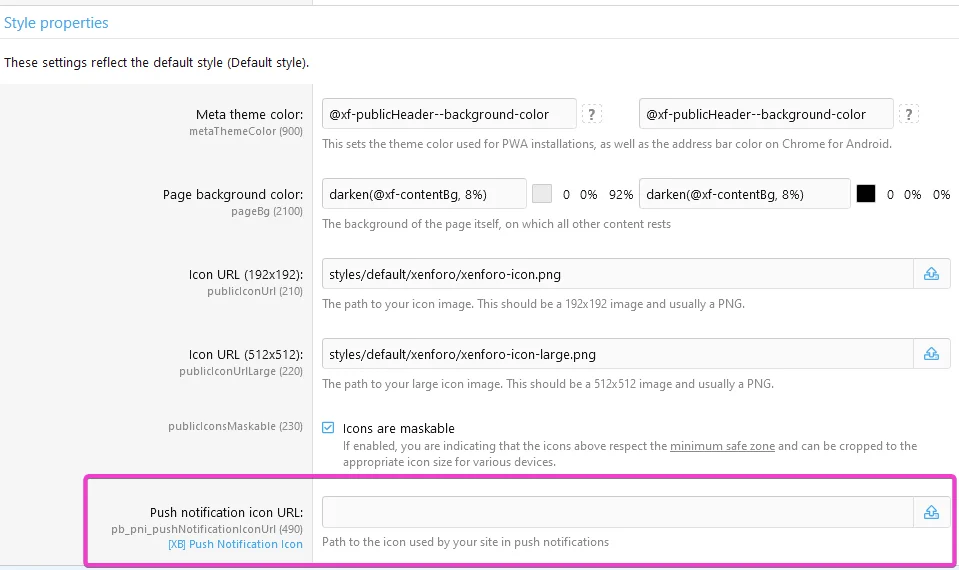The width and height of the screenshot is (959, 570).
Task: Focus the first Meta theme color input
Action: 449,114
